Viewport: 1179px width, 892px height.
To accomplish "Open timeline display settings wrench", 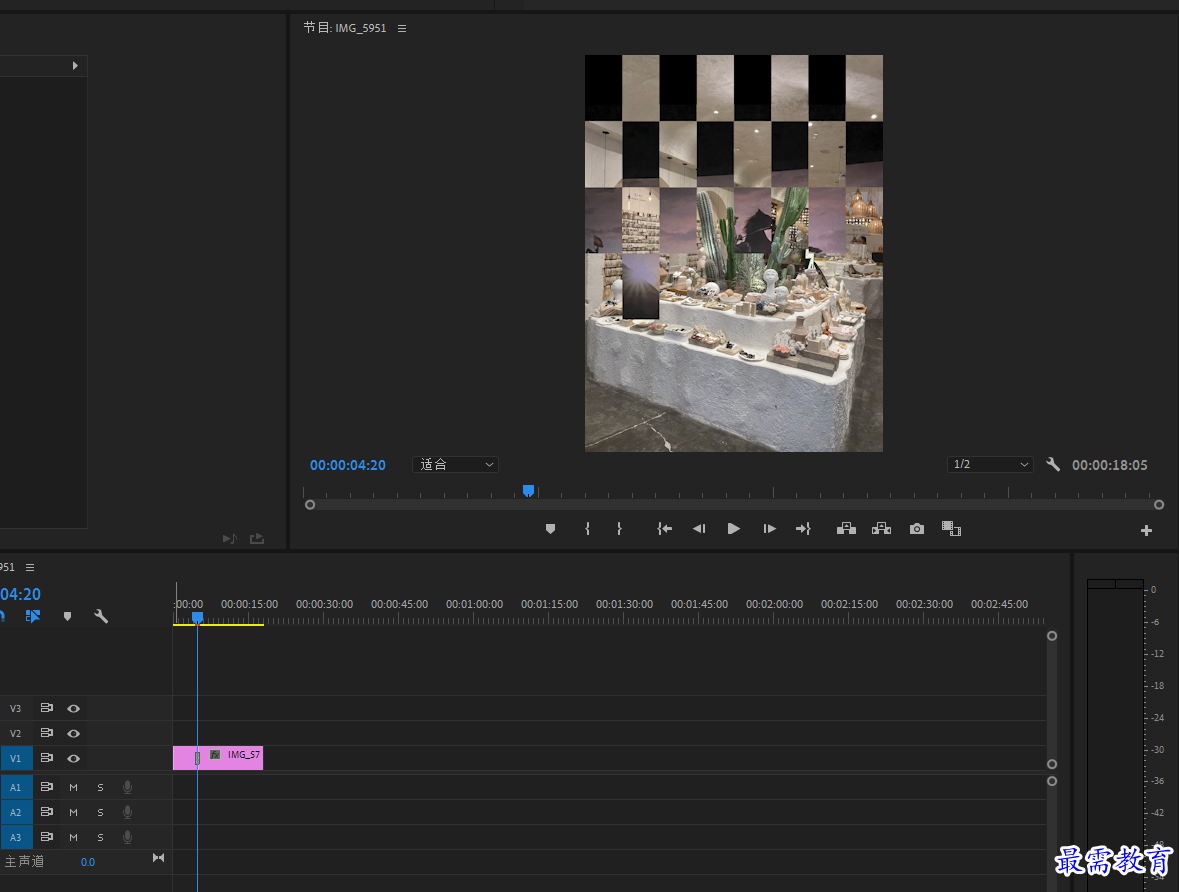I will coord(101,616).
